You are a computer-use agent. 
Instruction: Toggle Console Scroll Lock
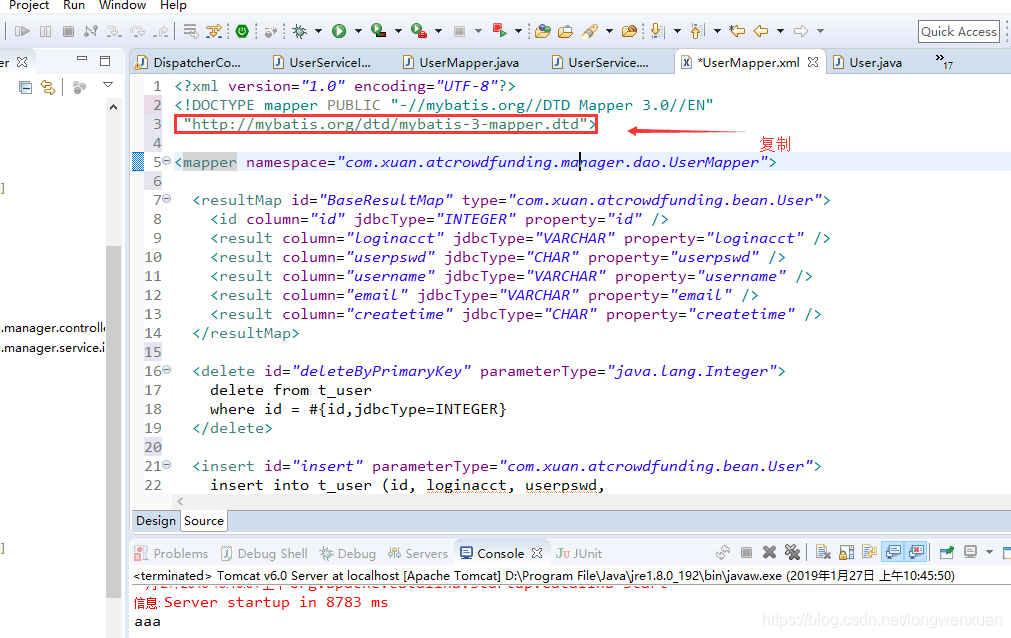pos(847,552)
